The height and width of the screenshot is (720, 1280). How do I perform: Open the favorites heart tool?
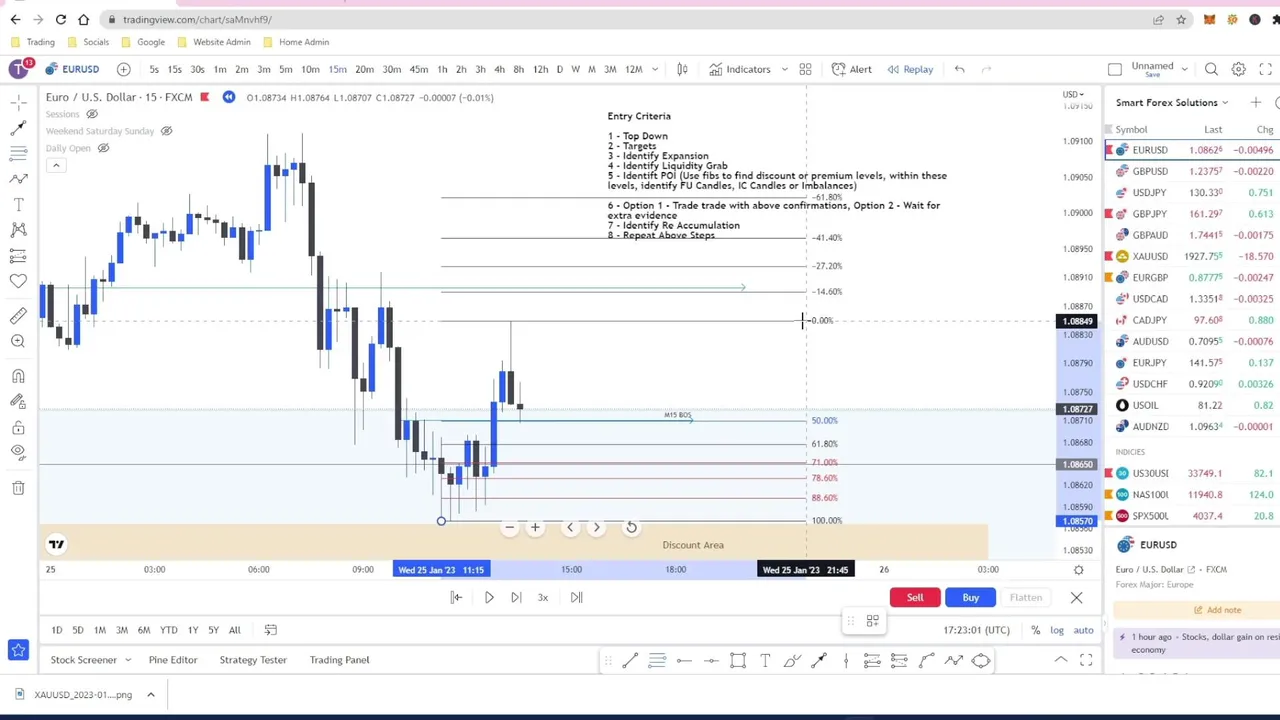click(18, 281)
